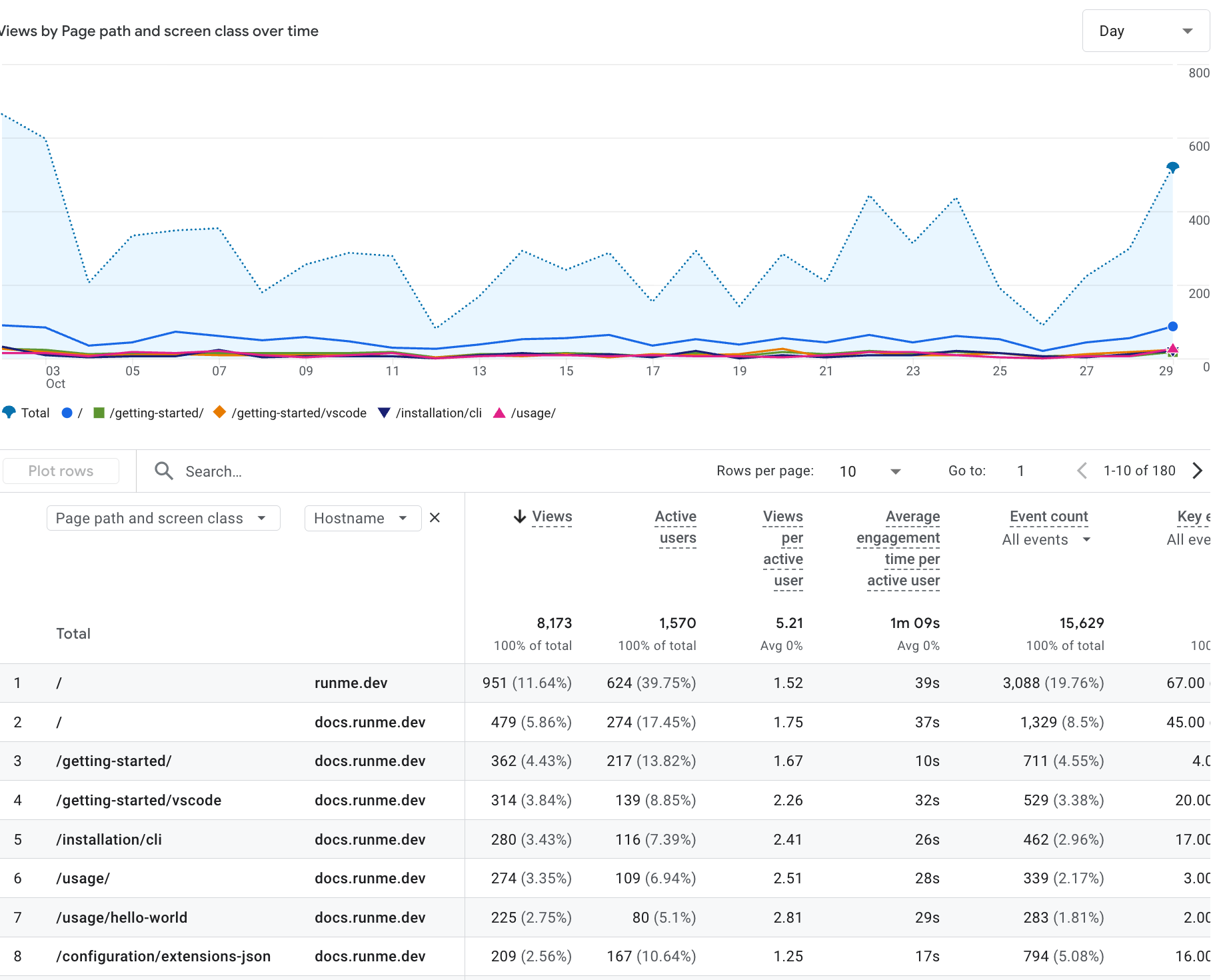Click the Plot rows button
1211x980 pixels.
(61, 471)
